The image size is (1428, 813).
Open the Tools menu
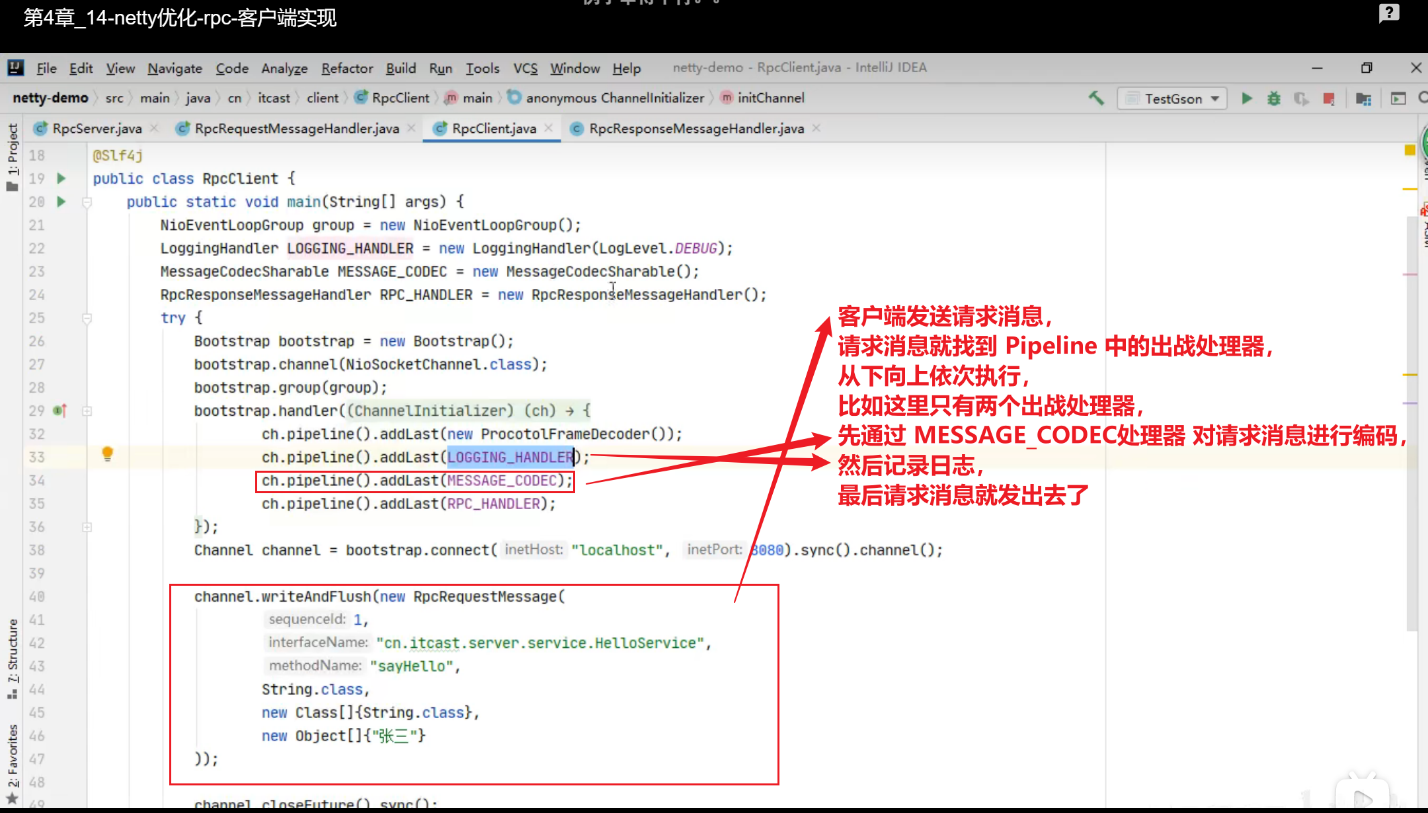pyautogui.click(x=483, y=68)
